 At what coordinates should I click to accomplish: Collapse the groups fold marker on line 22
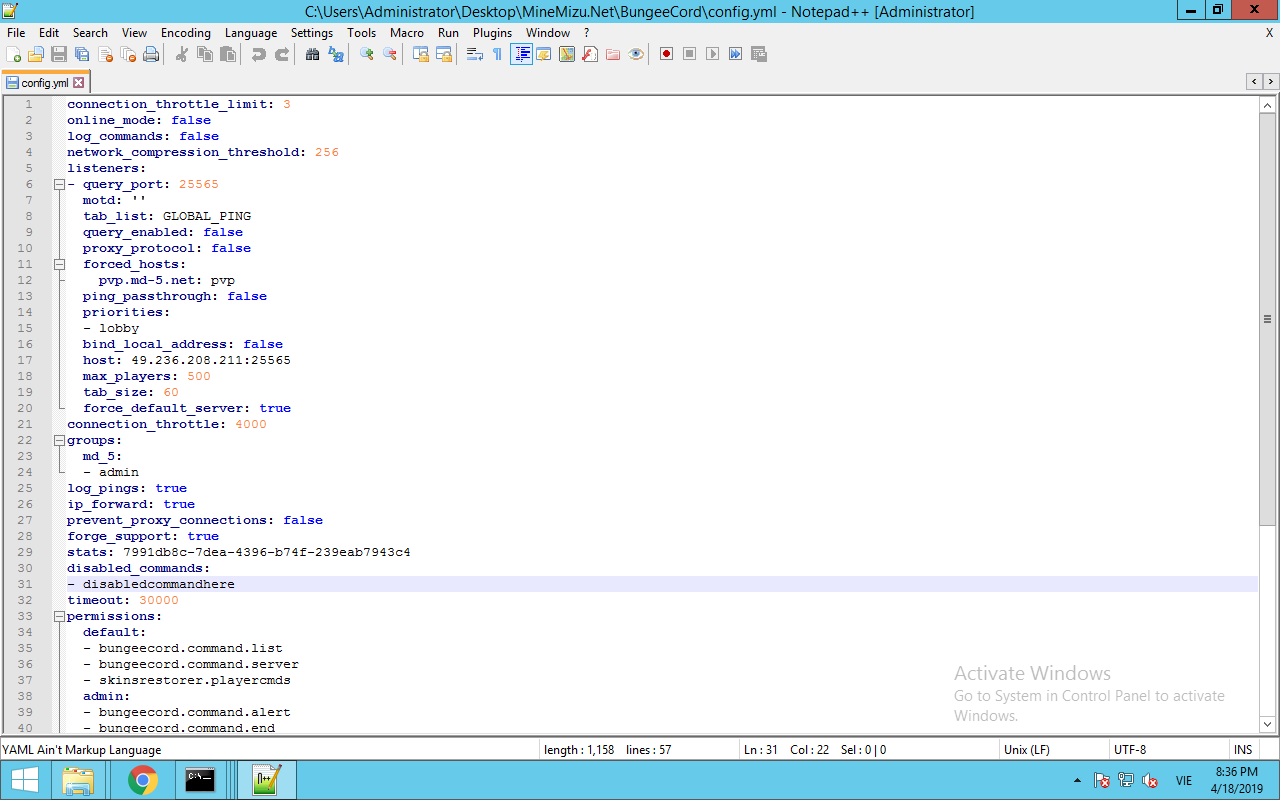pos(59,440)
